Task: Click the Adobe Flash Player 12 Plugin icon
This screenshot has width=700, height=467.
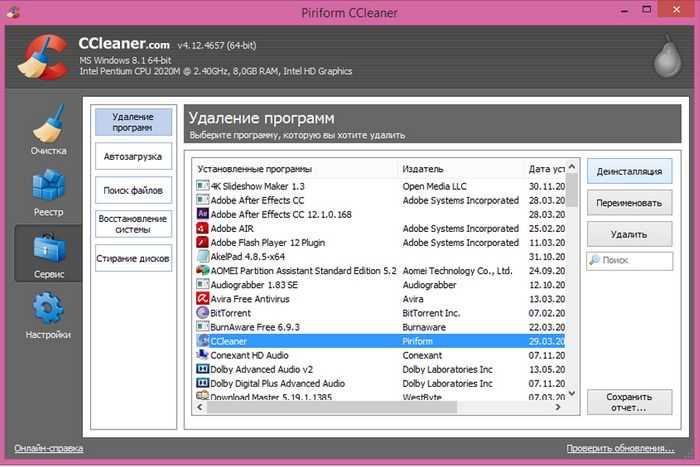Action: (203, 242)
